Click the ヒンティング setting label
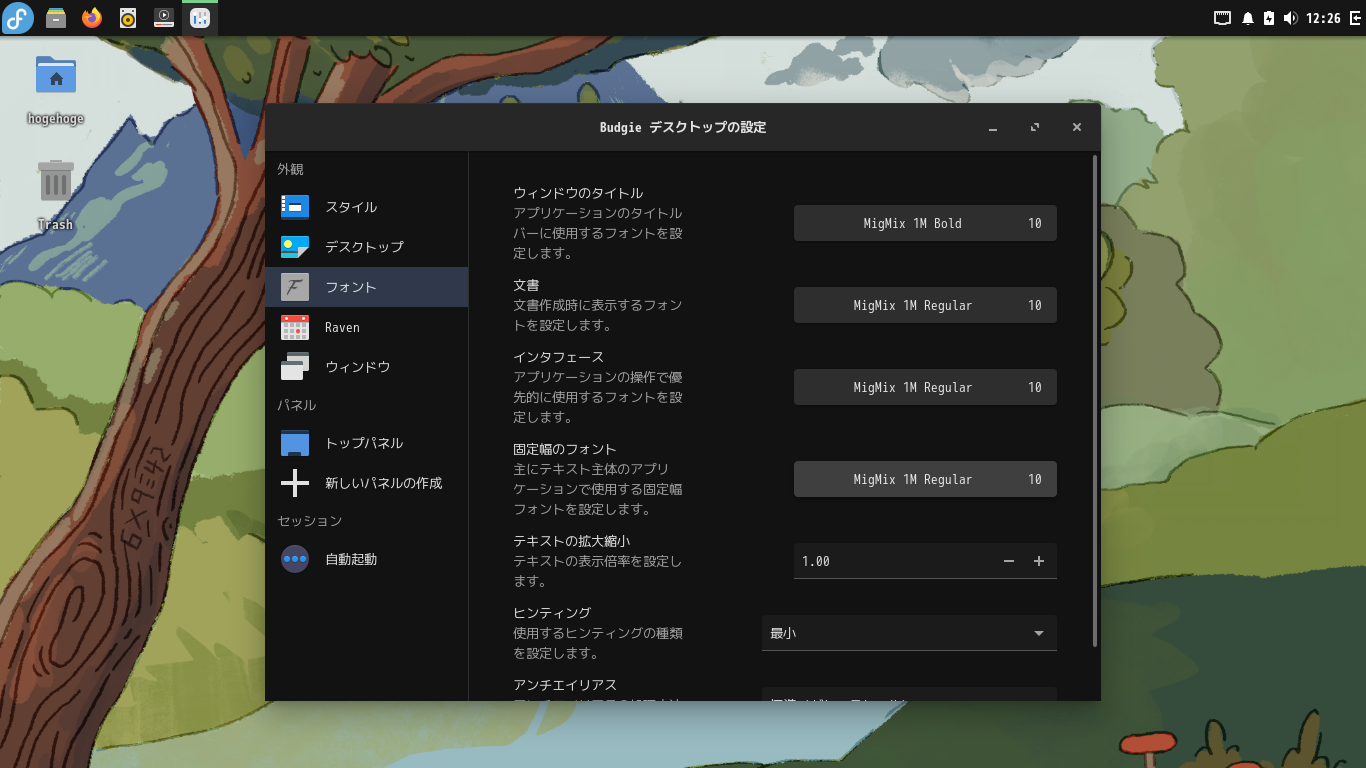This screenshot has height=768, width=1366. tap(552, 613)
